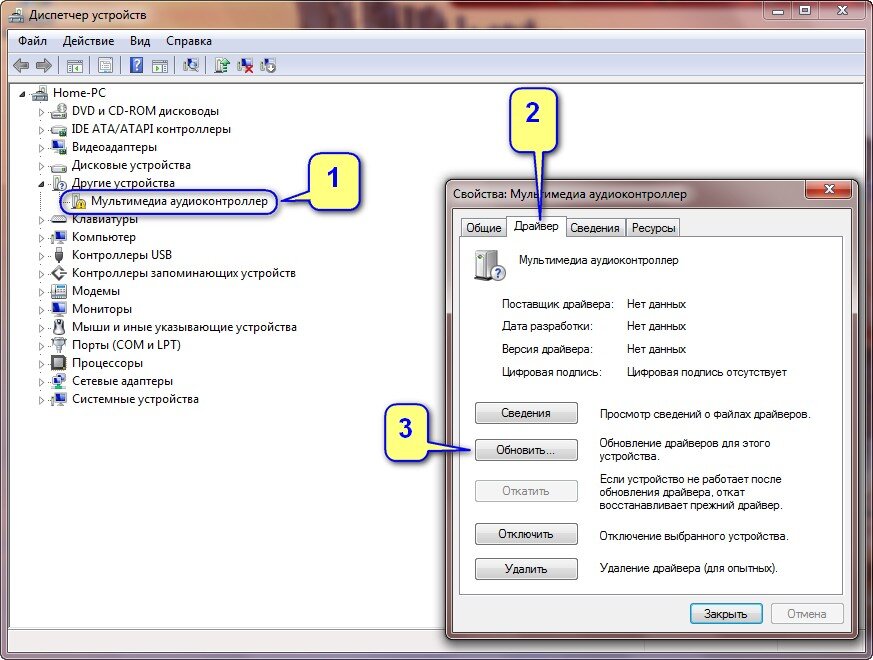Open the Справка menu
The height and width of the screenshot is (660, 873).
[189, 41]
